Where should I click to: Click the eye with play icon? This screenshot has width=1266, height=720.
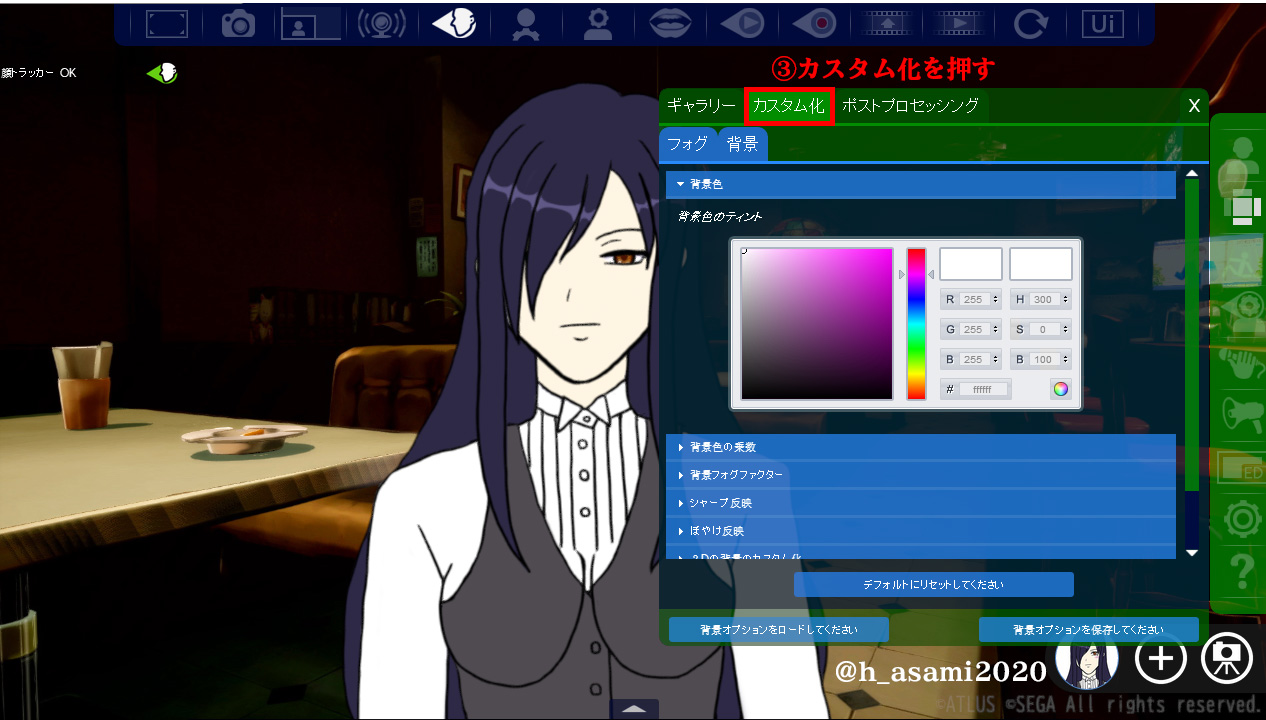tap(742, 23)
